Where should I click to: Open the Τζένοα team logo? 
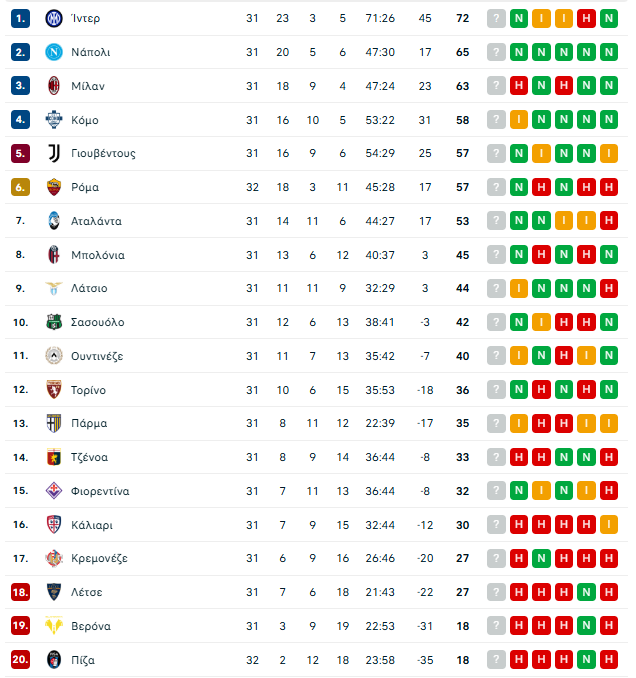[54, 457]
